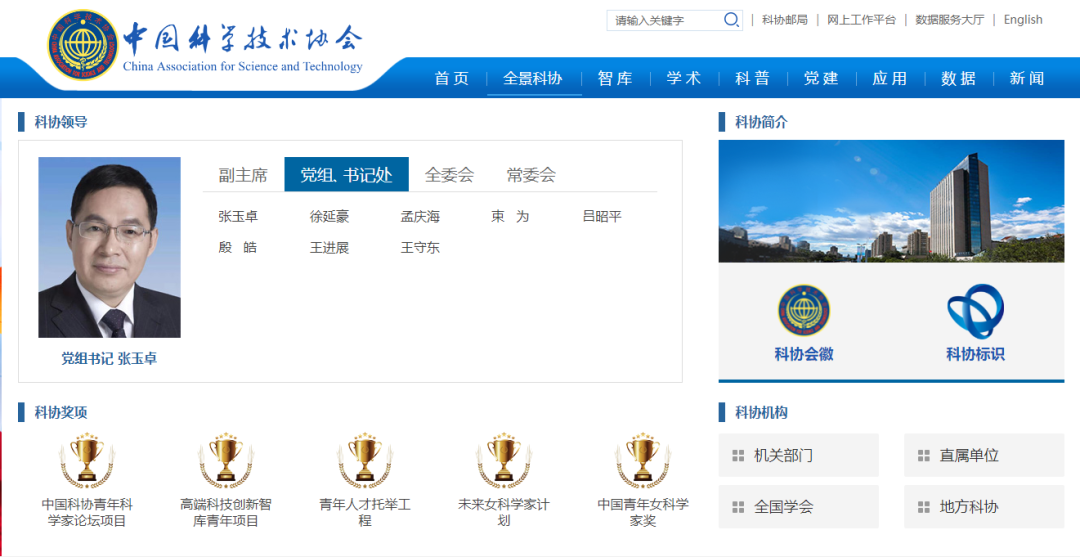The image size is (1080, 557).
Task: Click the 党组书记 张玉卓 caption
Action: 110,359
